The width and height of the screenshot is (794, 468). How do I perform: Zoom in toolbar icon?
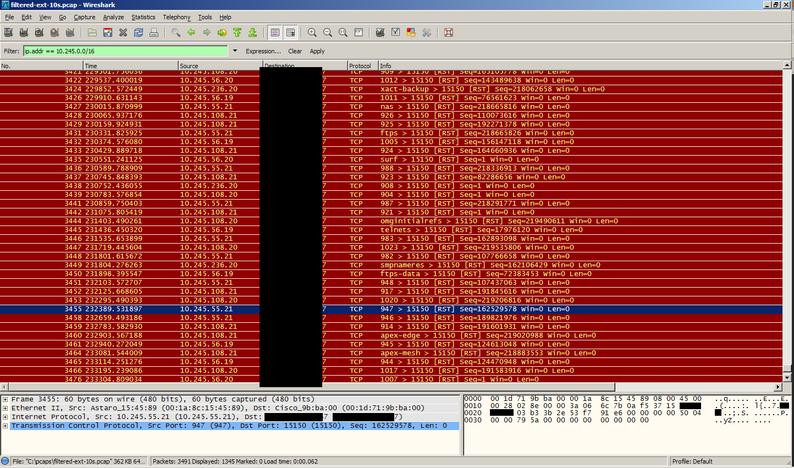pos(312,32)
